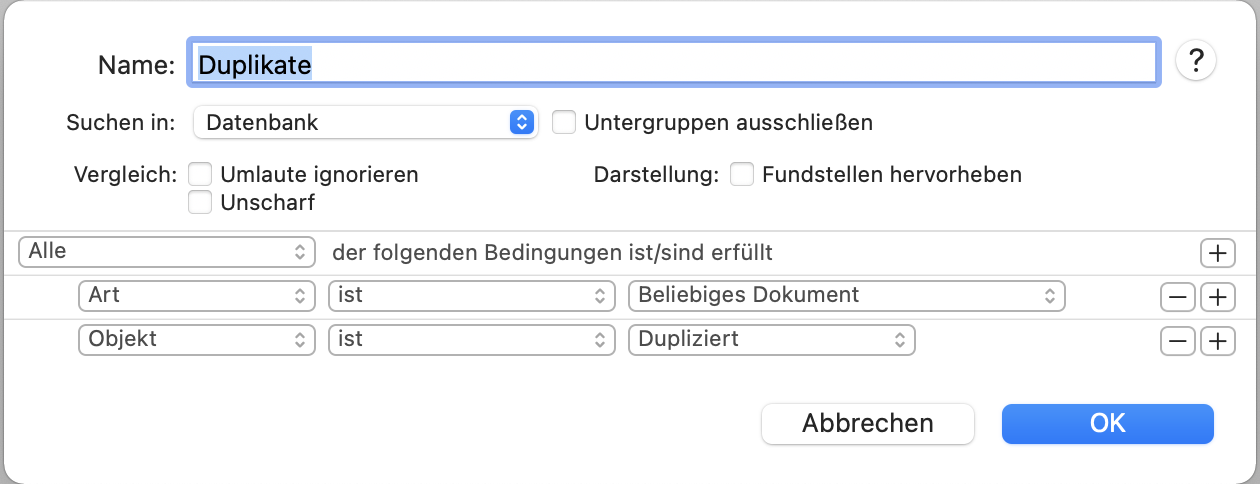Open the 'ist' operator dropdown for Art
Viewport: 1260px width, 484px height.
click(x=471, y=296)
